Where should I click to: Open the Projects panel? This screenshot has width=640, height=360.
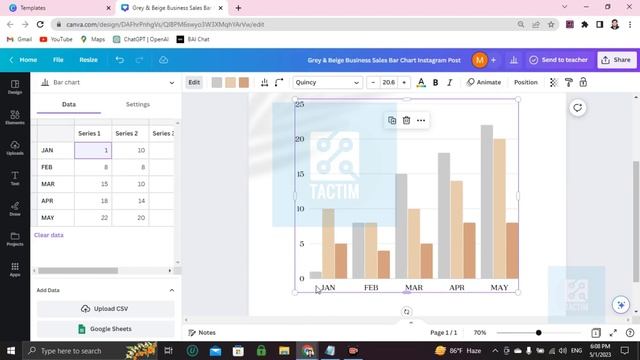click(x=15, y=239)
